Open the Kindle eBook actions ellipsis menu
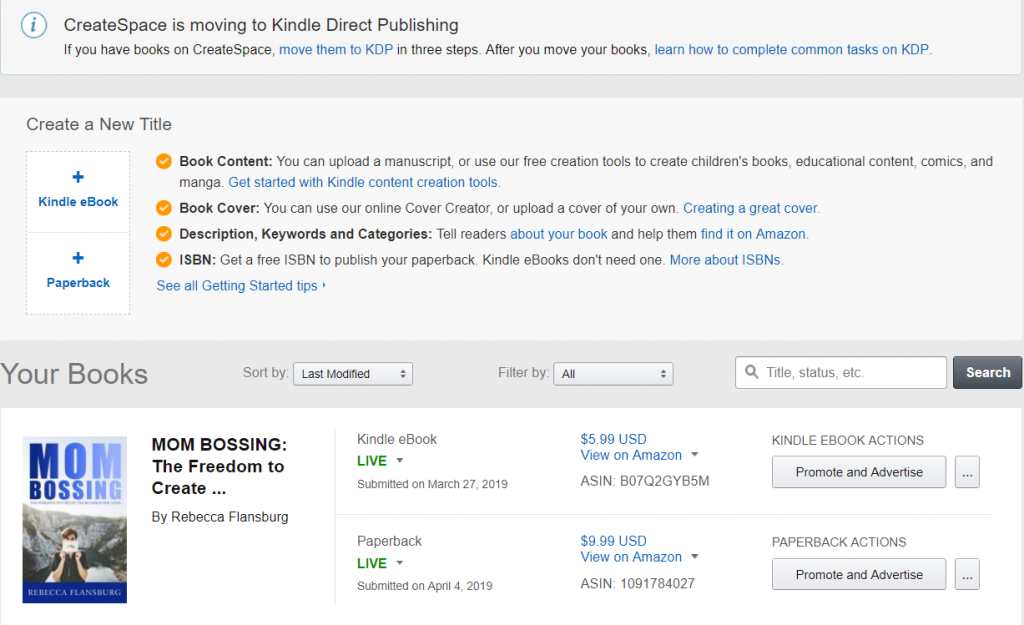1024x625 pixels. pos(967,472)
